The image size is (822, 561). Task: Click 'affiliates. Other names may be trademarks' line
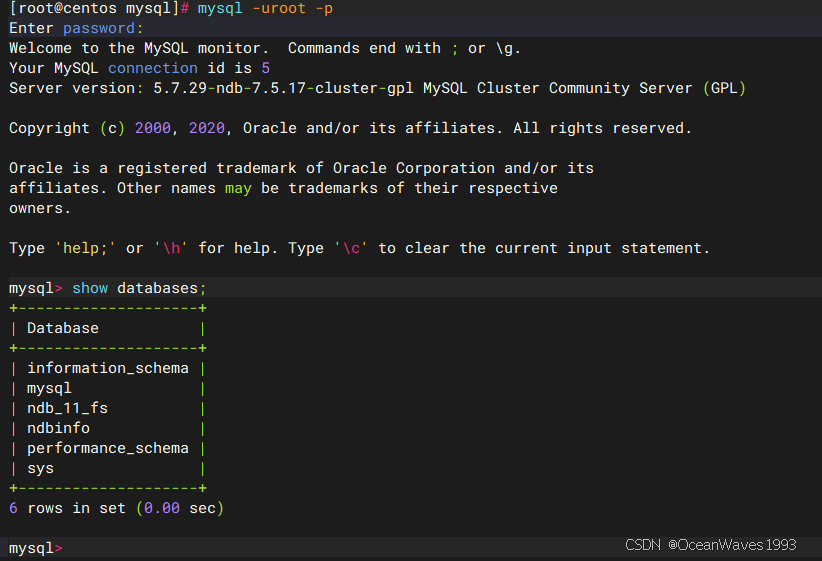tap(283, 188)
